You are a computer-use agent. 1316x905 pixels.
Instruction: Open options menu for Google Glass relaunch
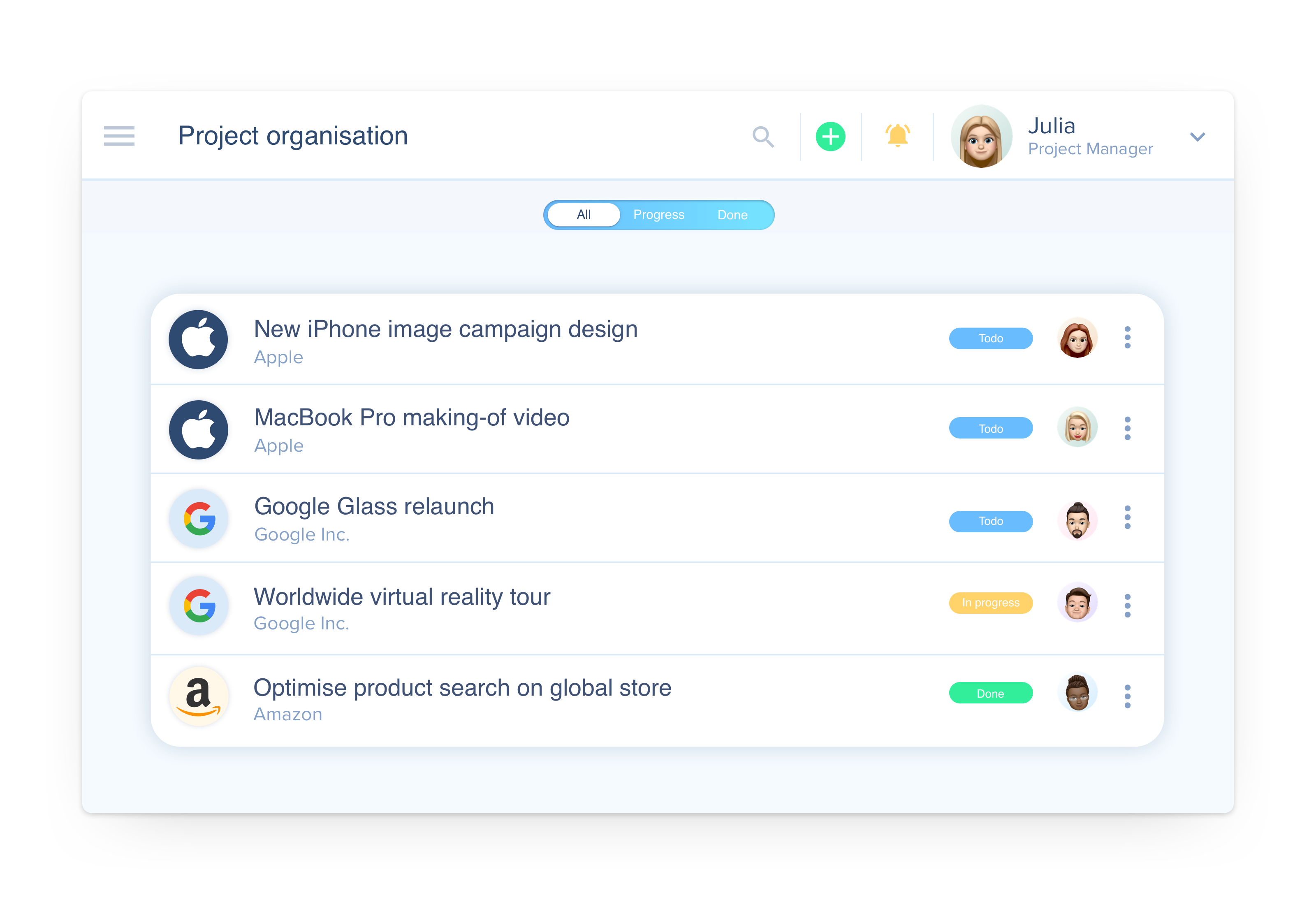coord(1127,517)
